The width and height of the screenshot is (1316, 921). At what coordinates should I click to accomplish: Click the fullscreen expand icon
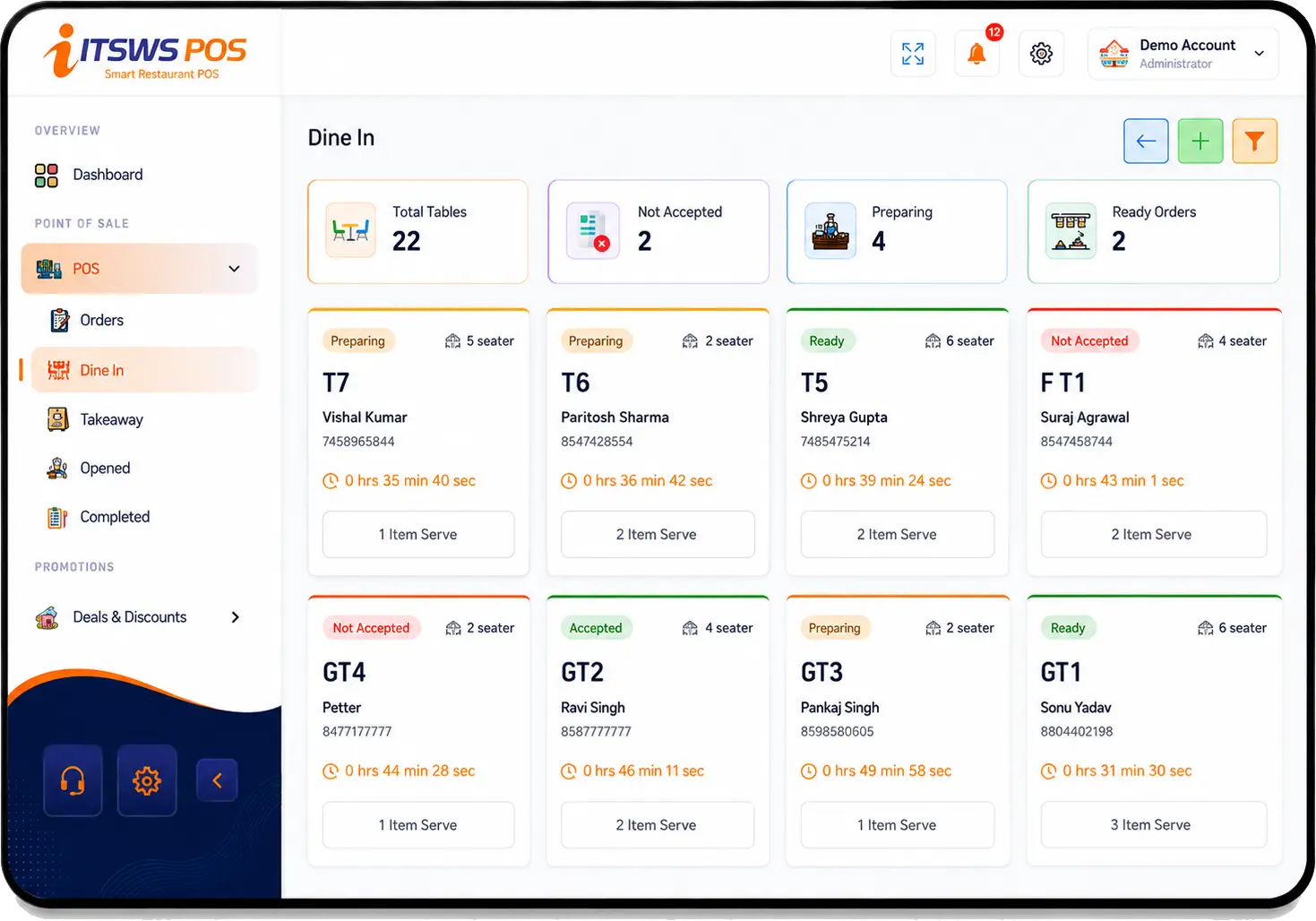point(913,54)
